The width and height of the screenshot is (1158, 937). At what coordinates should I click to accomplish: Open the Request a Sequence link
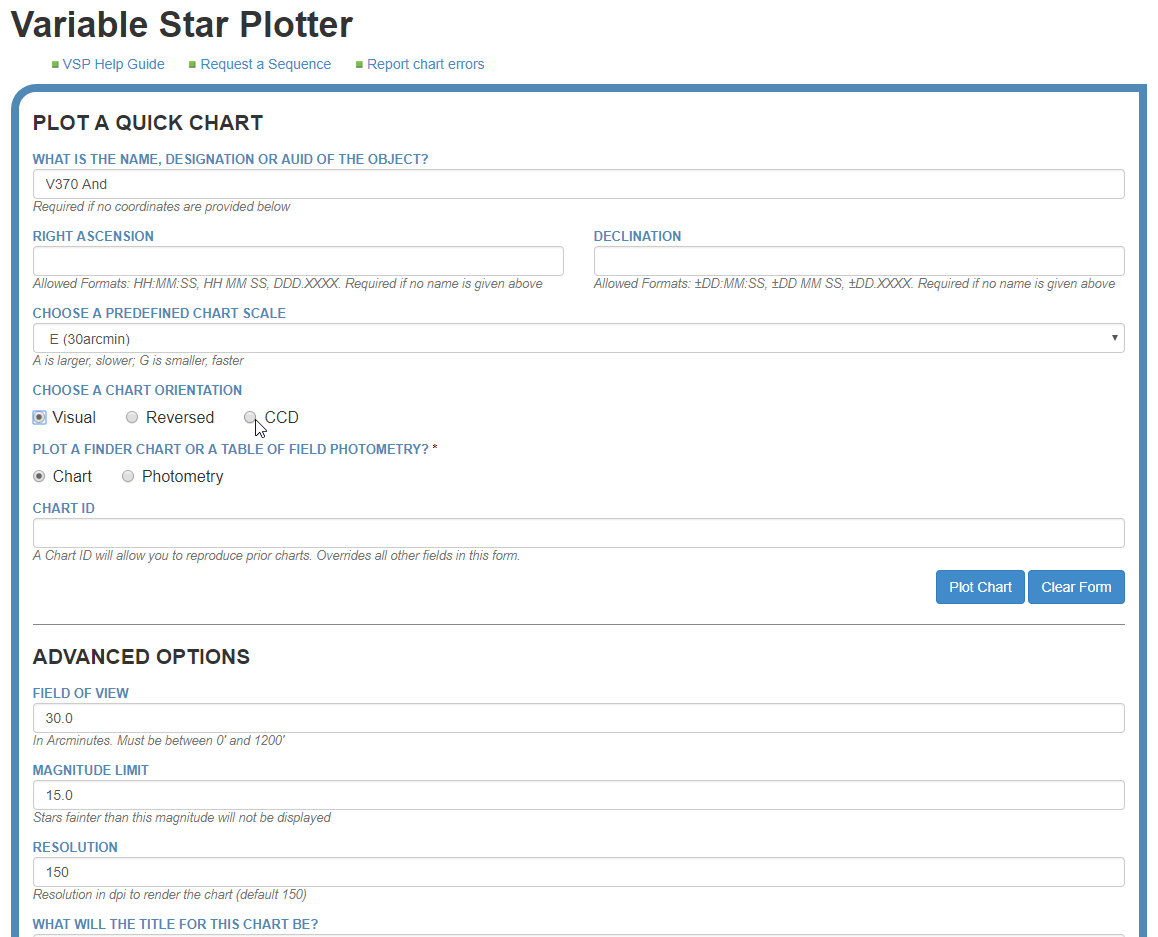pyautogui.click(x=265, y=64)
